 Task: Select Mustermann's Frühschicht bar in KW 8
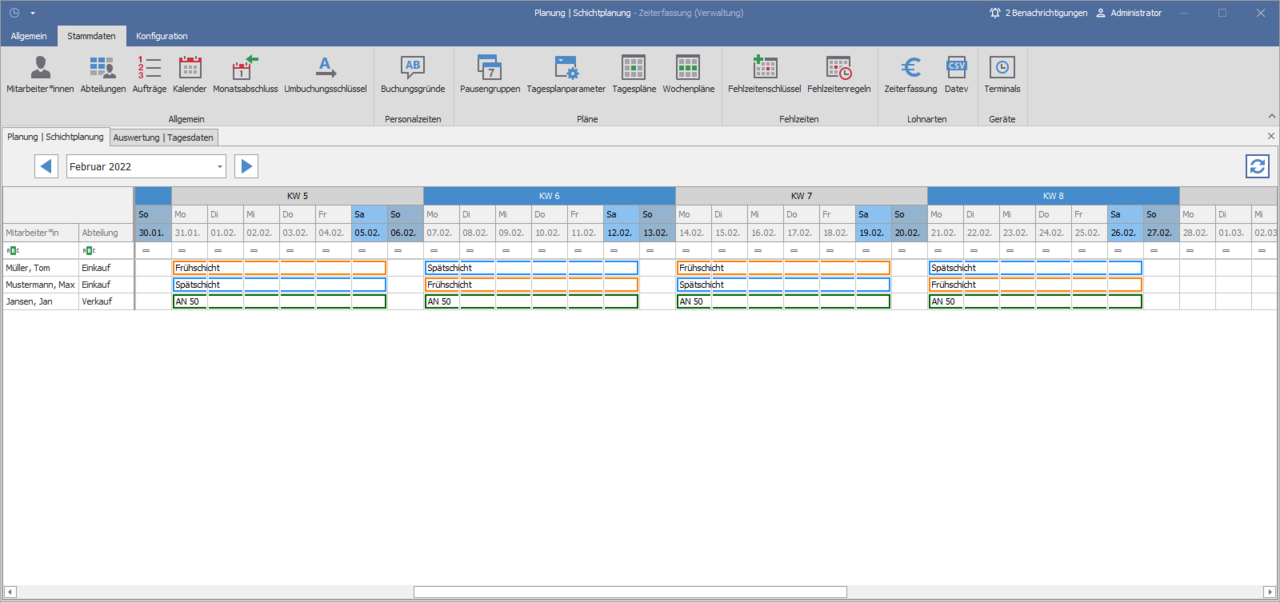(1035, 285)
